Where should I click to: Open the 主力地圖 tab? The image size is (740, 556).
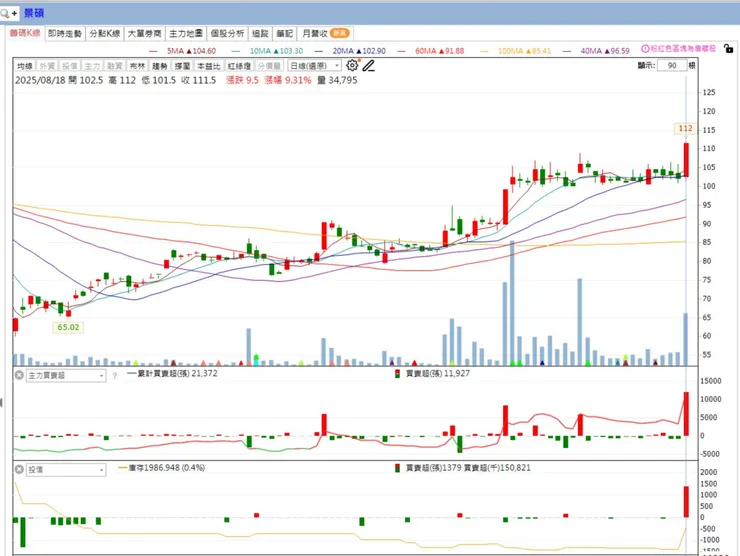(x=186, y=33)
